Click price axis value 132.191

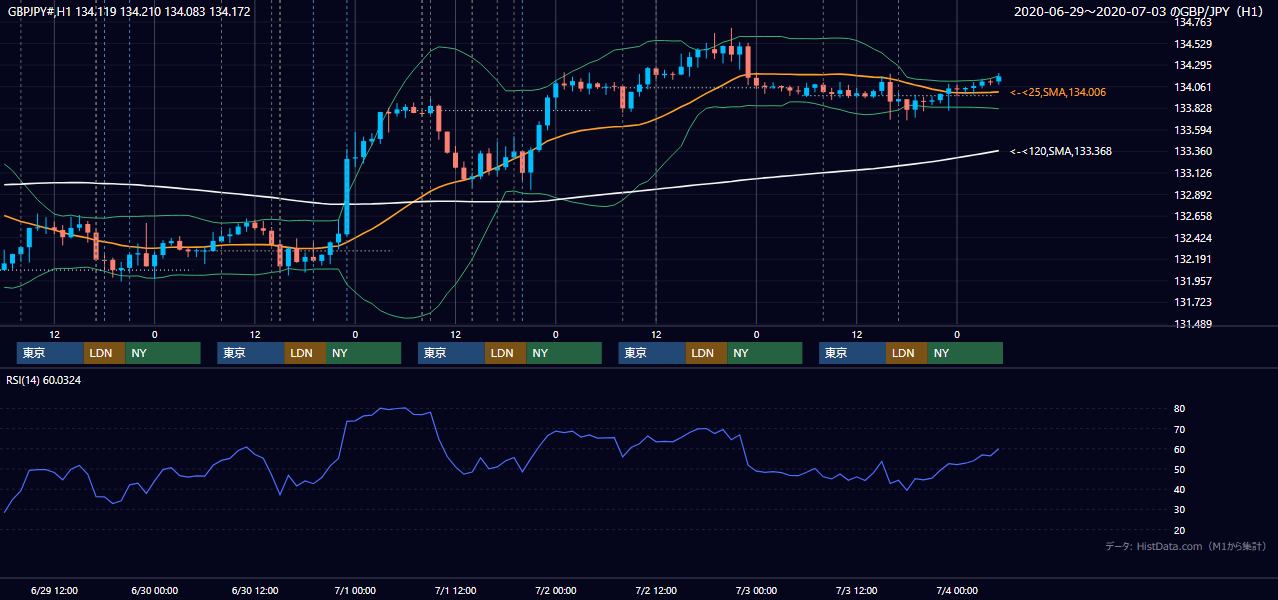point(1193,259)
